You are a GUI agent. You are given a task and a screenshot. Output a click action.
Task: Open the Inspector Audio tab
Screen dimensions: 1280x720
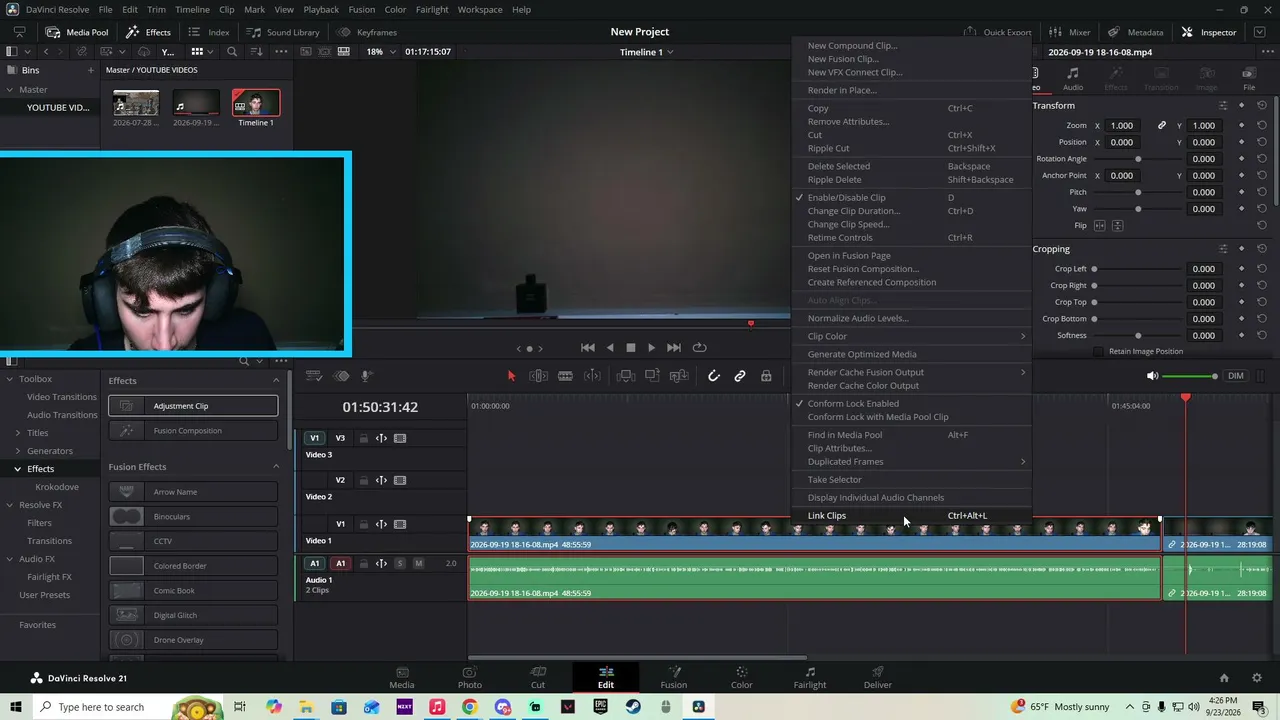(x=1072, y=78)
